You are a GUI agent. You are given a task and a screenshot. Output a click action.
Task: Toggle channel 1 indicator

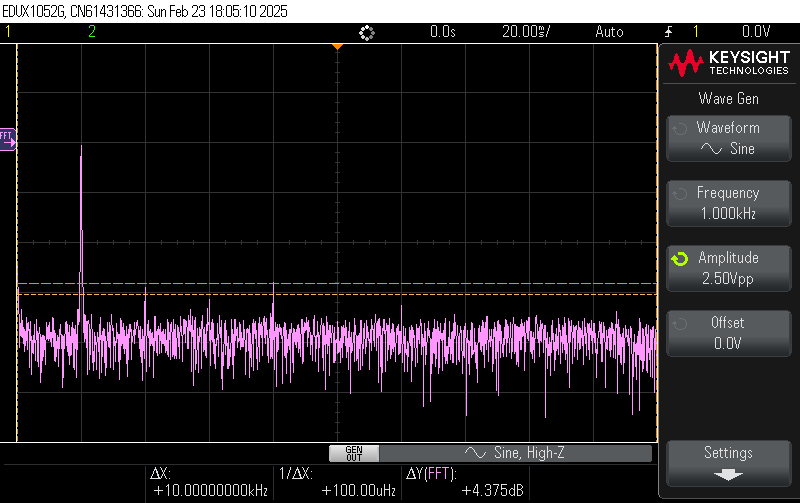coord(9,32)
